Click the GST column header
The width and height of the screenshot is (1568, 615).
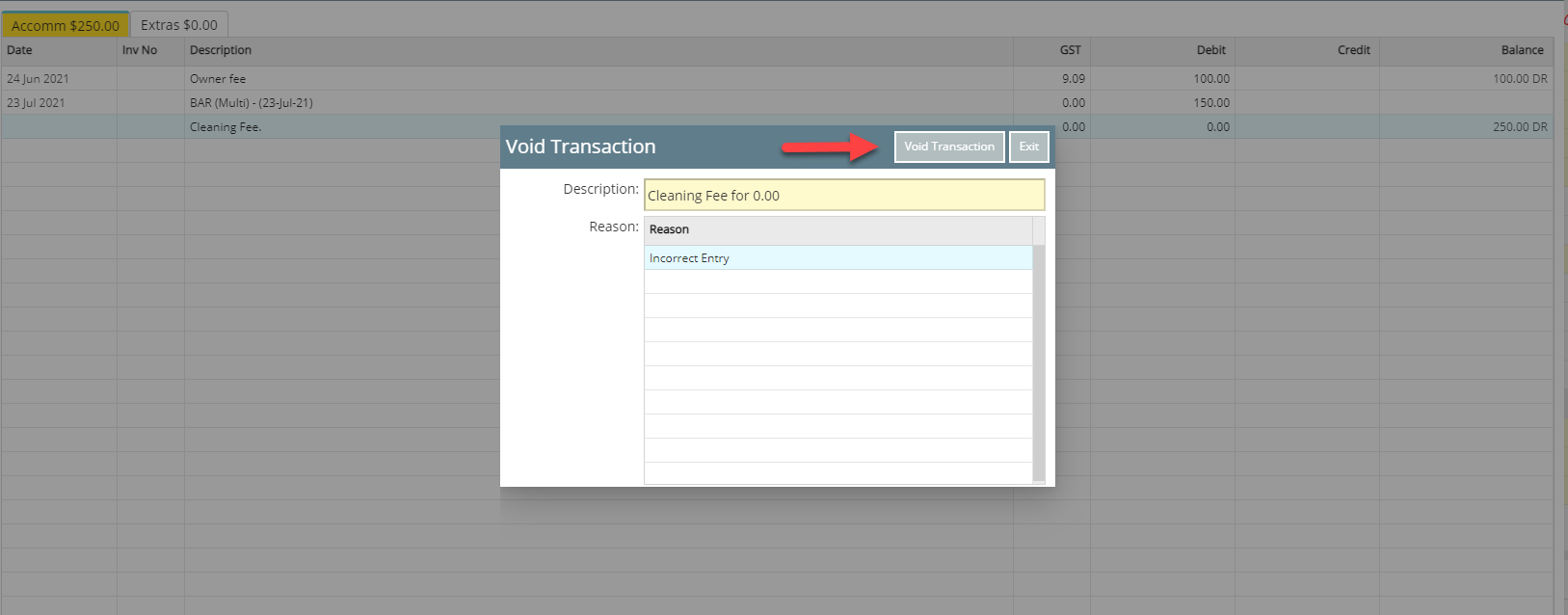point(1070,50)
